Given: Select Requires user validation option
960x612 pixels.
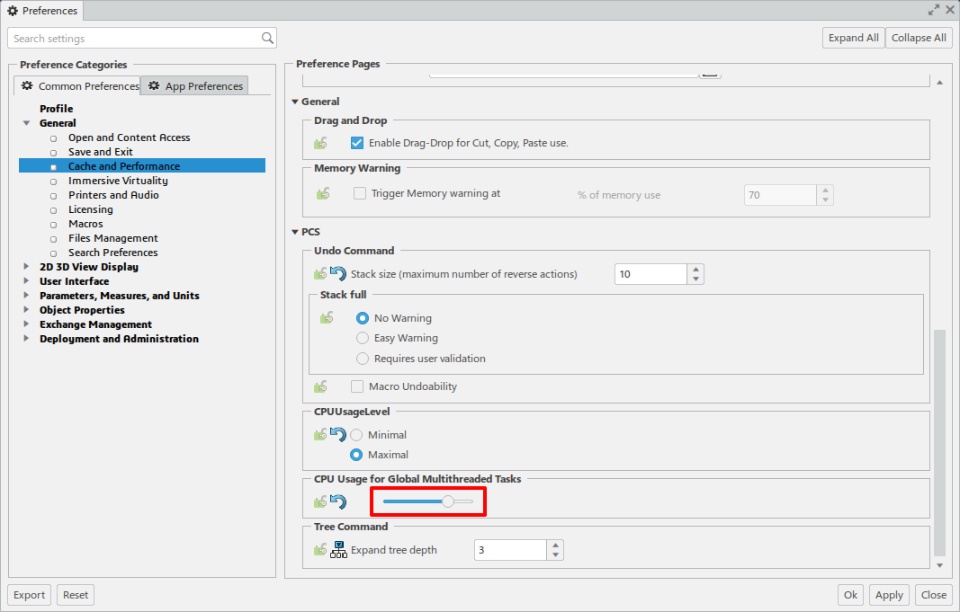Looking at the screenshot, I should 362,359.
